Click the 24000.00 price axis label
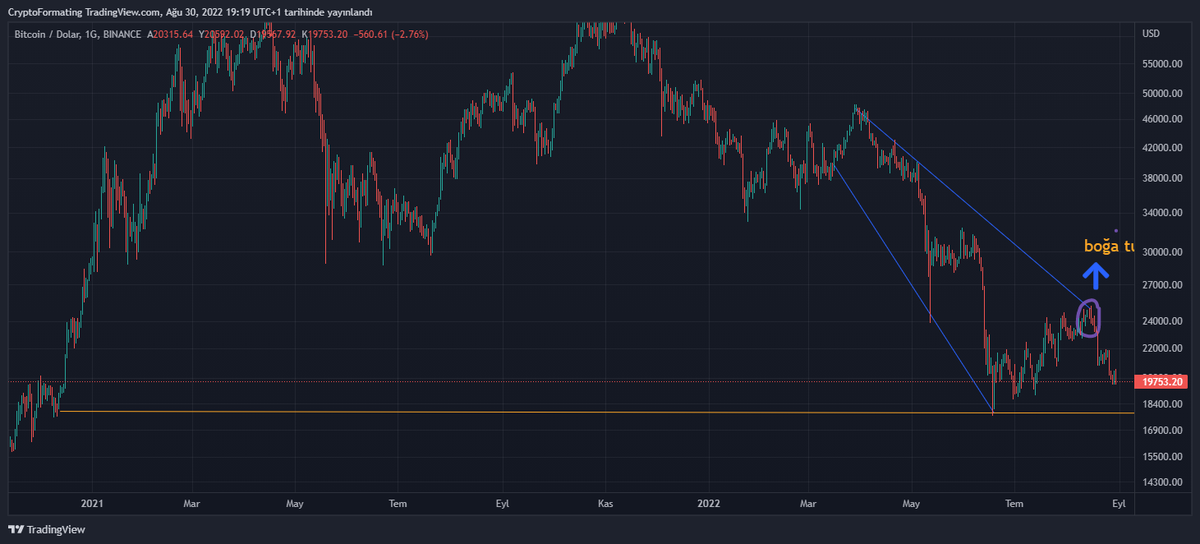Screen dimensions: 1200x544 click(x=1162, y=322)
